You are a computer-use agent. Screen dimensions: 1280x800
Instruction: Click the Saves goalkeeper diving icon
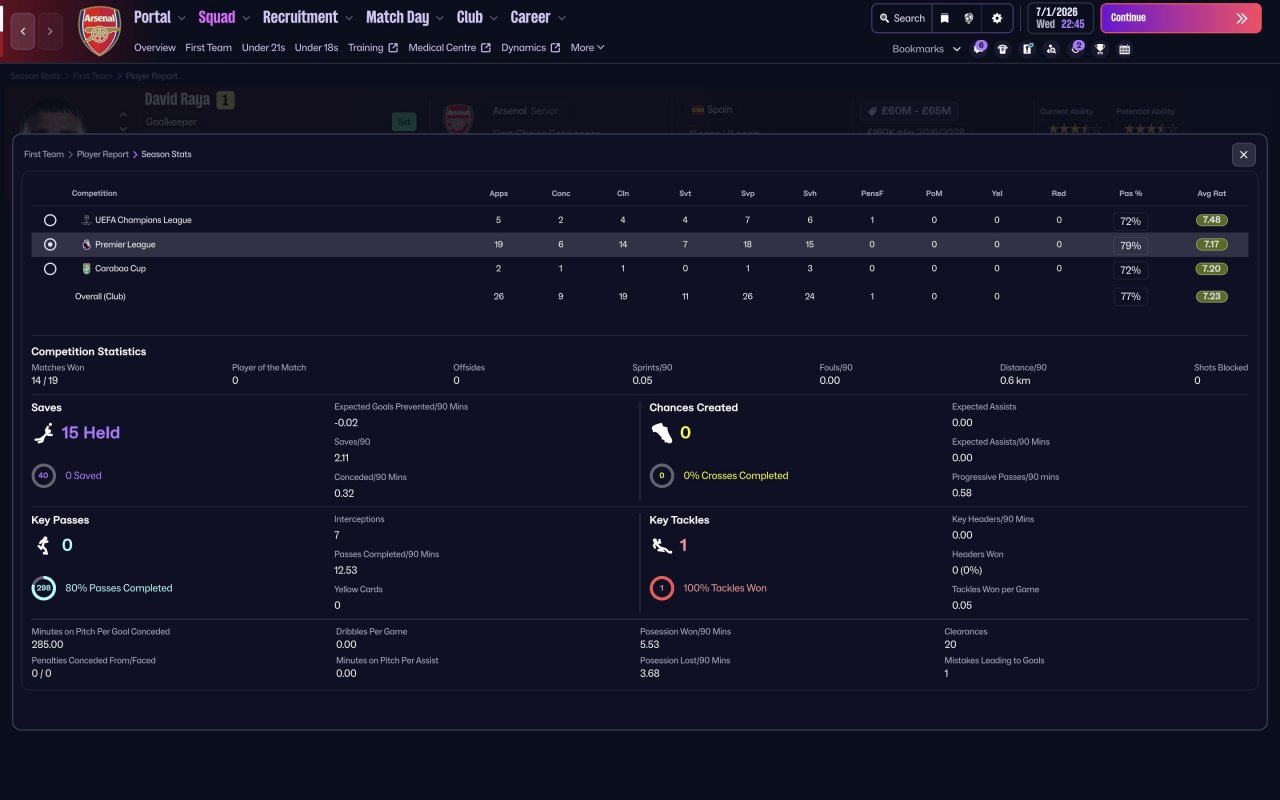coord(43,433)
